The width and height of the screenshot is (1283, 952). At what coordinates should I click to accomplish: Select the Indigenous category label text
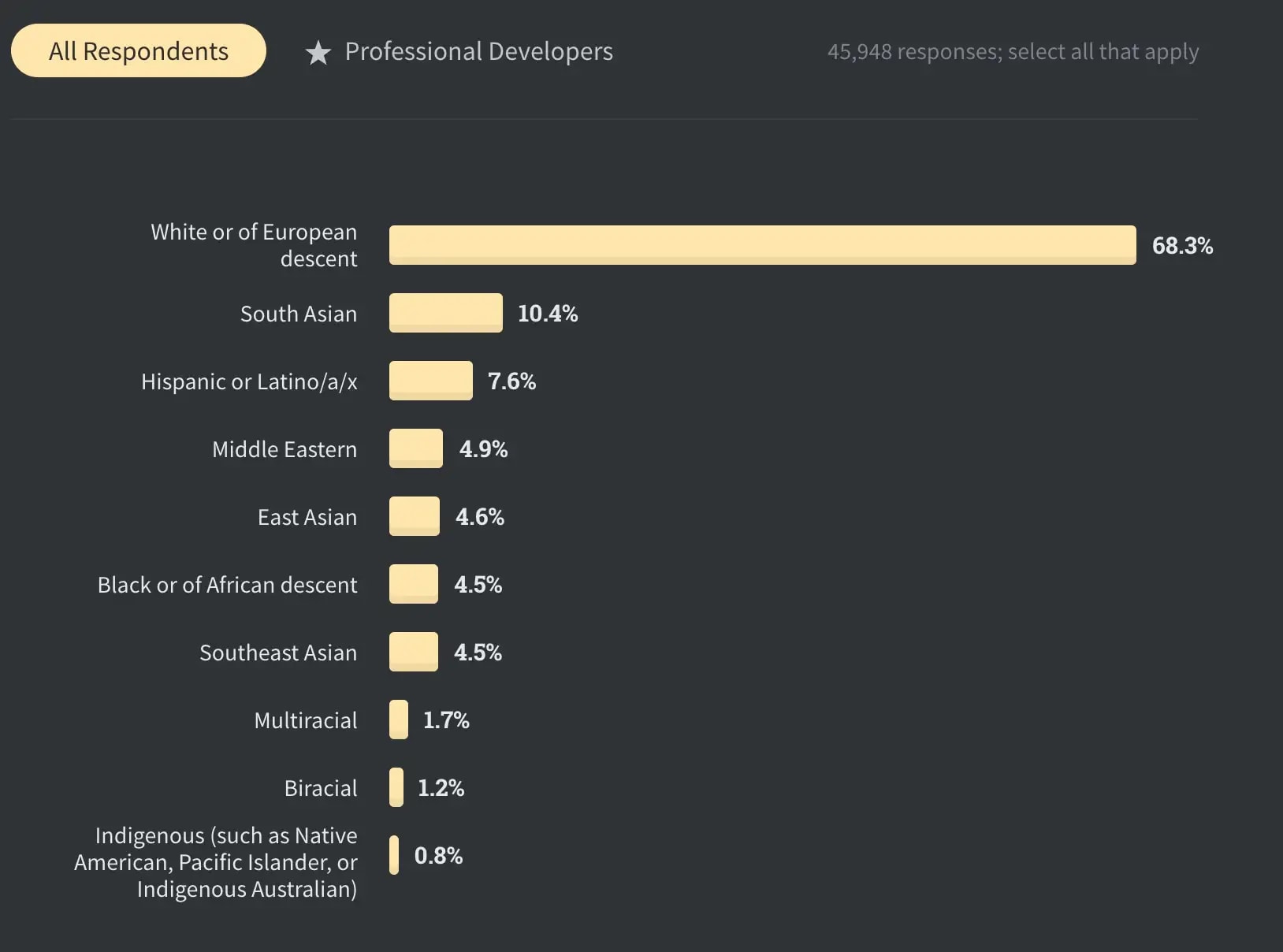(215, 862)
